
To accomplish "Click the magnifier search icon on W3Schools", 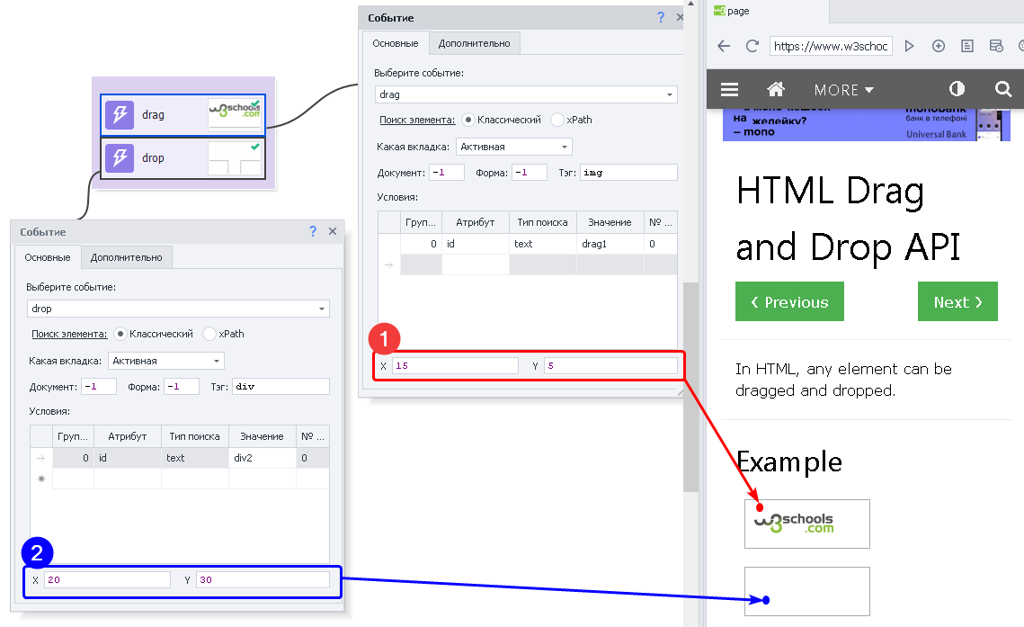I will (1003, 89).
